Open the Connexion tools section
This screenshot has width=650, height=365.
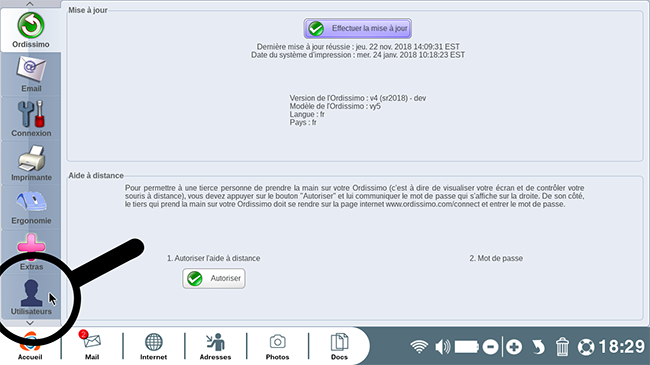(x=31, y=119)
